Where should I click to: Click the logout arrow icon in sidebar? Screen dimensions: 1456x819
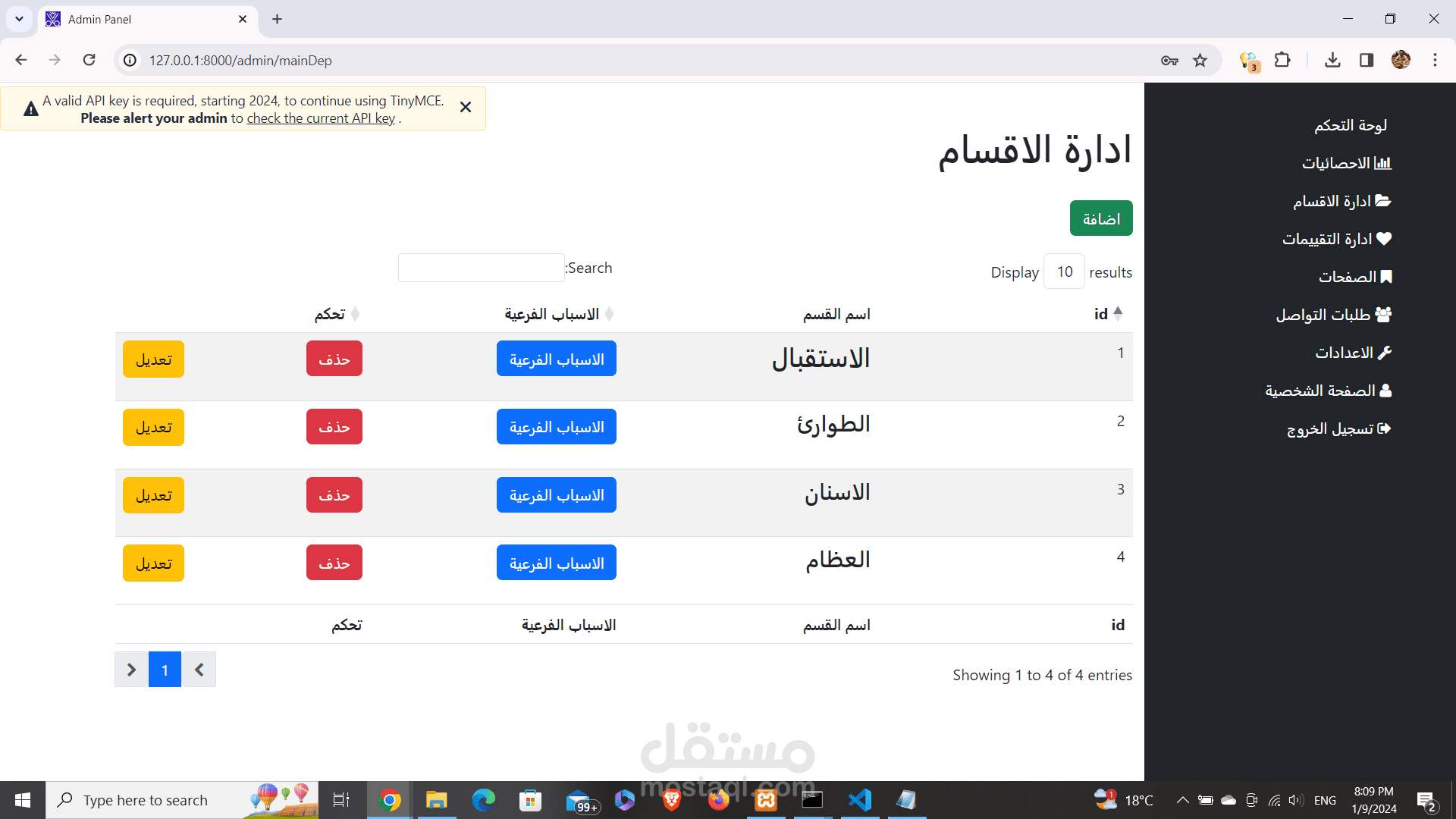point(1384,428)
